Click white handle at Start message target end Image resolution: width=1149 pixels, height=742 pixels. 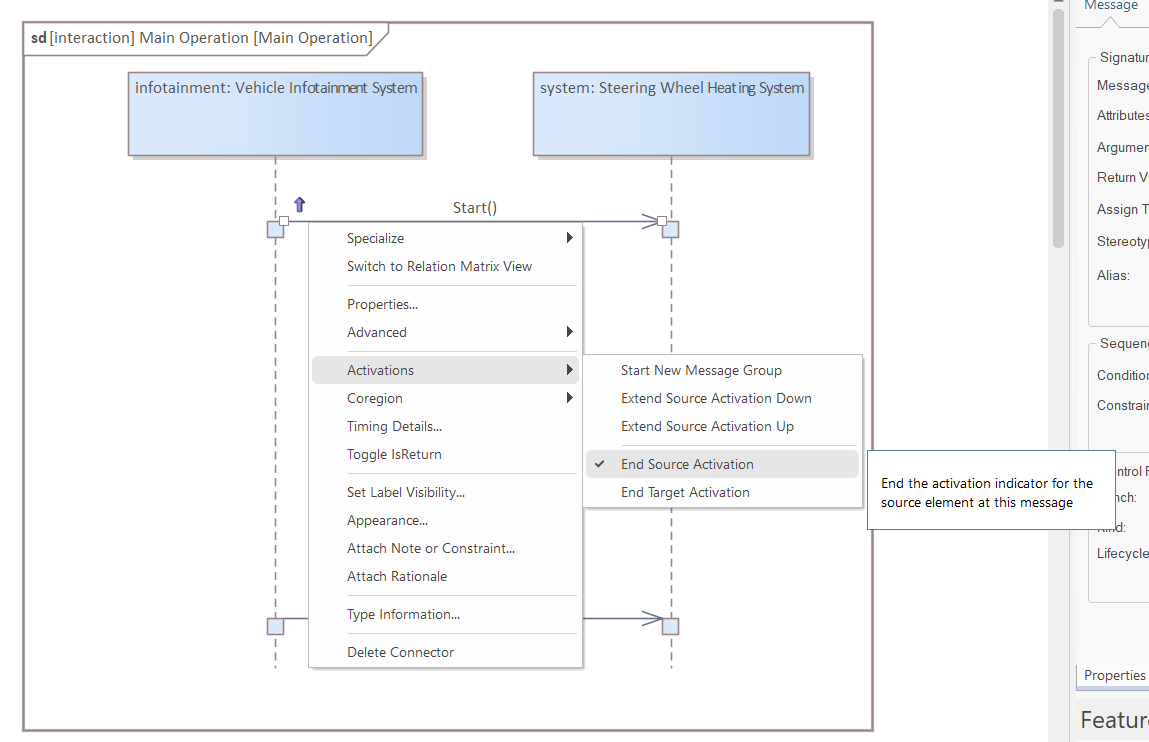point(662,221)
